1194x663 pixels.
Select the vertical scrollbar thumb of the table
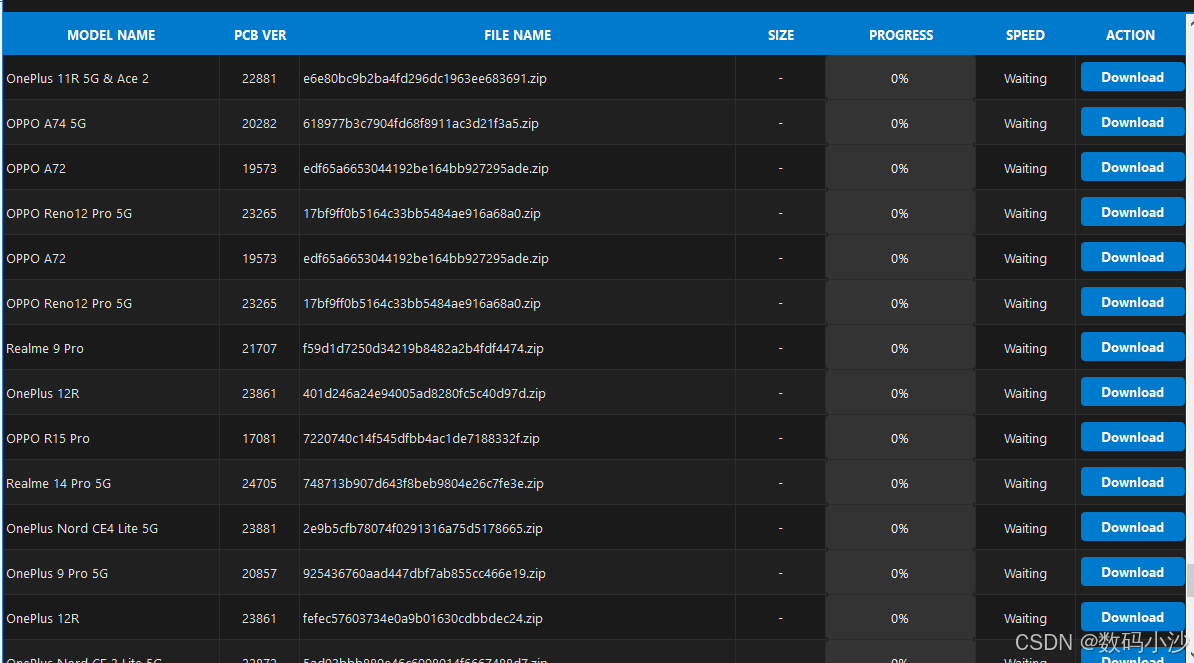coord(1189,580)
